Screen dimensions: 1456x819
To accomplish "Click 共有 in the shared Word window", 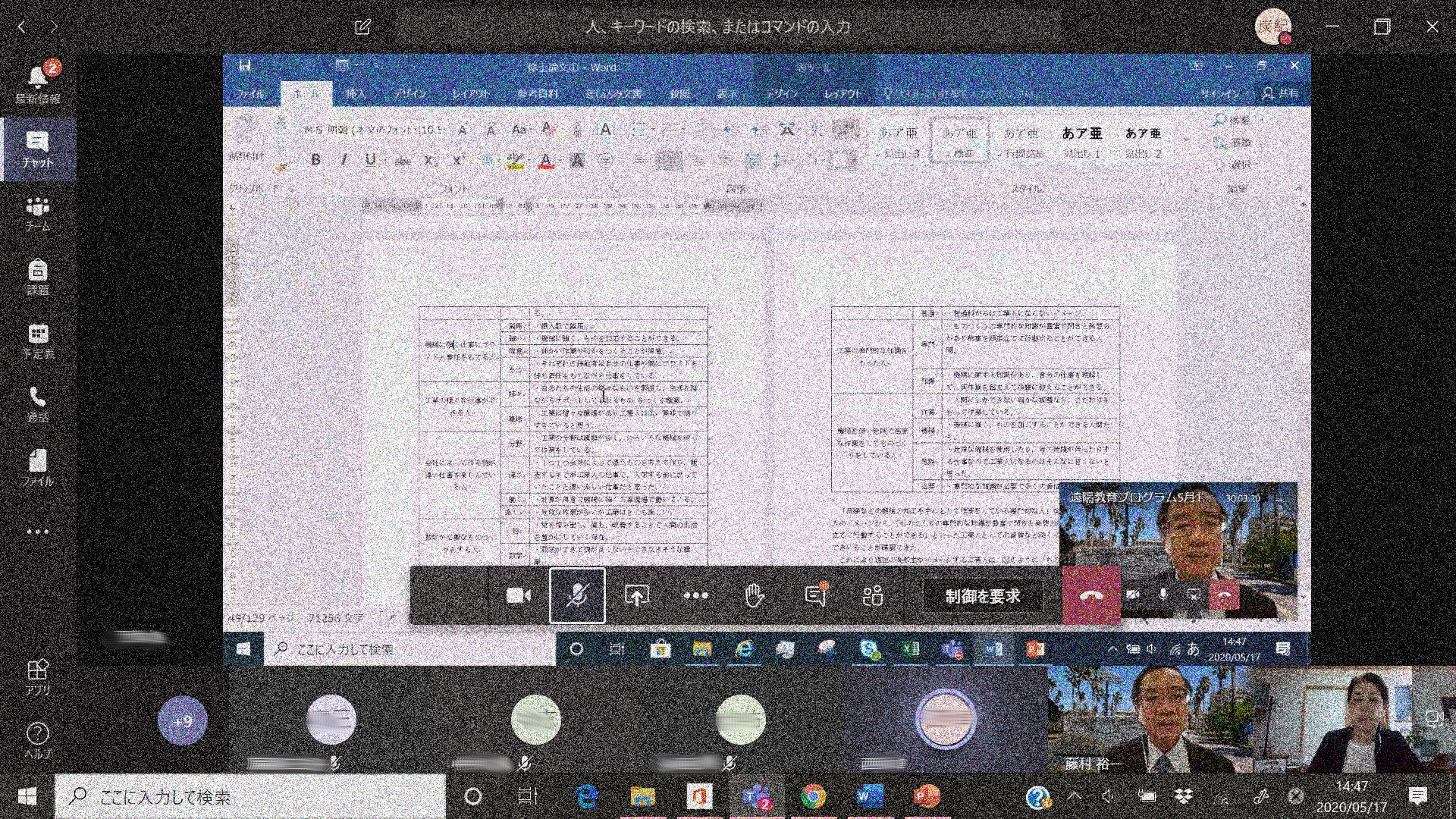I will coord(1280,93).
